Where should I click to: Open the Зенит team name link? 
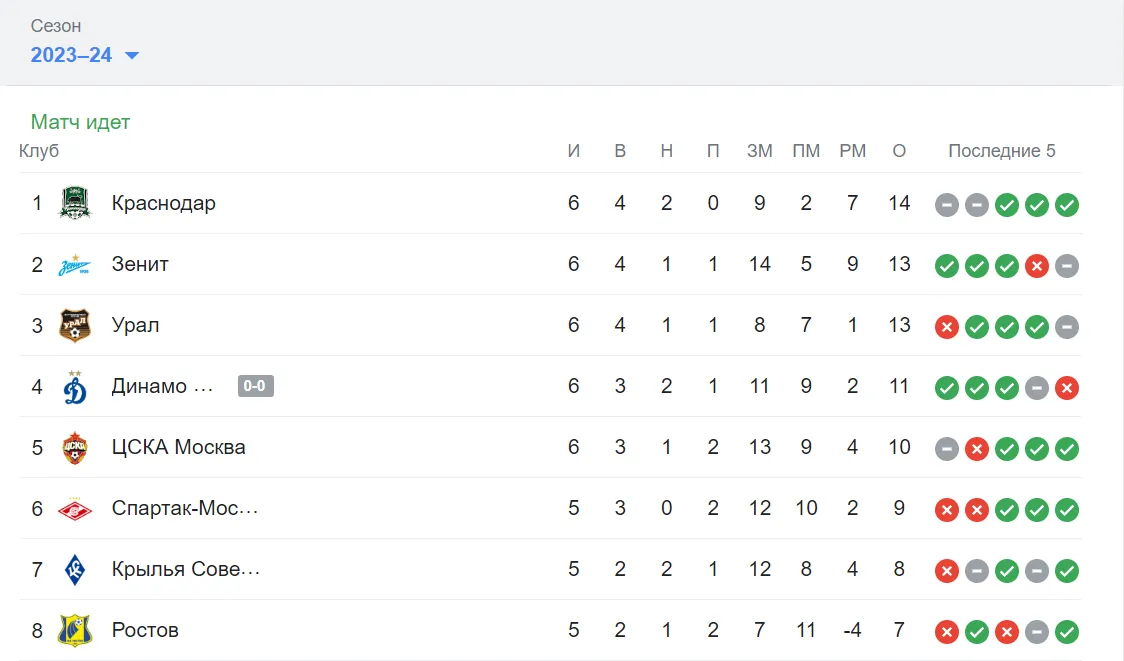140,265
